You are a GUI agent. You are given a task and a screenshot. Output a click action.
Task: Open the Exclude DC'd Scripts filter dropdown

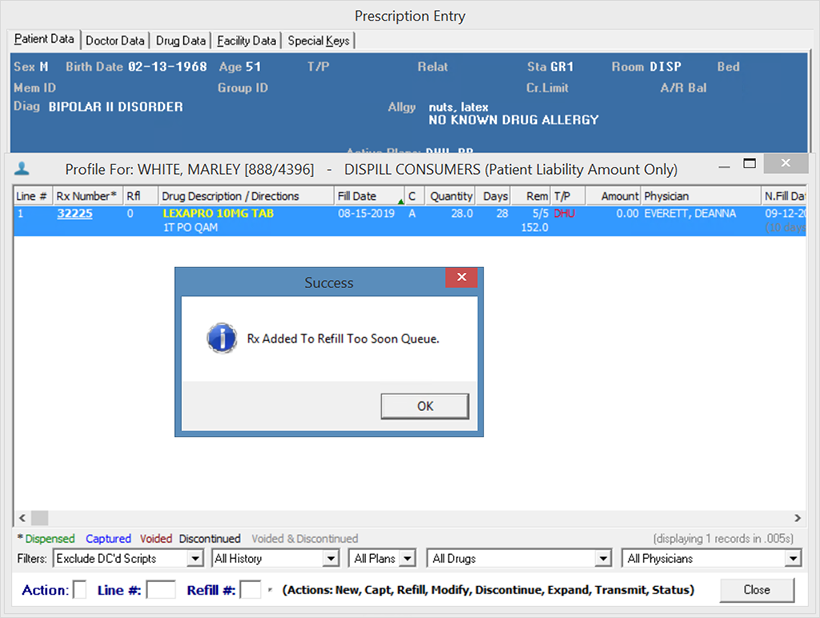(128, 559)
